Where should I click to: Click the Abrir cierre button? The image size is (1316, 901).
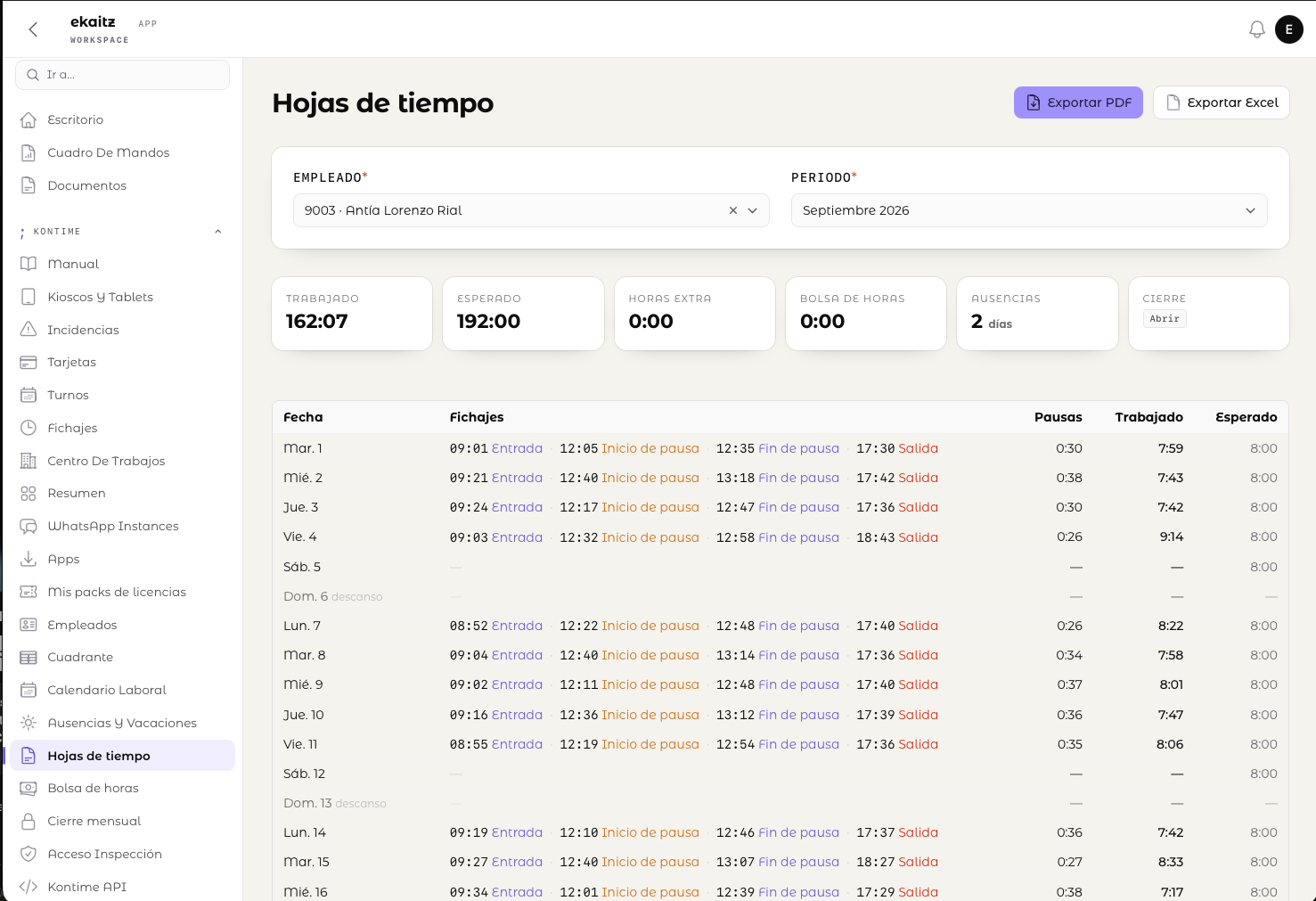click(1165, 318)
